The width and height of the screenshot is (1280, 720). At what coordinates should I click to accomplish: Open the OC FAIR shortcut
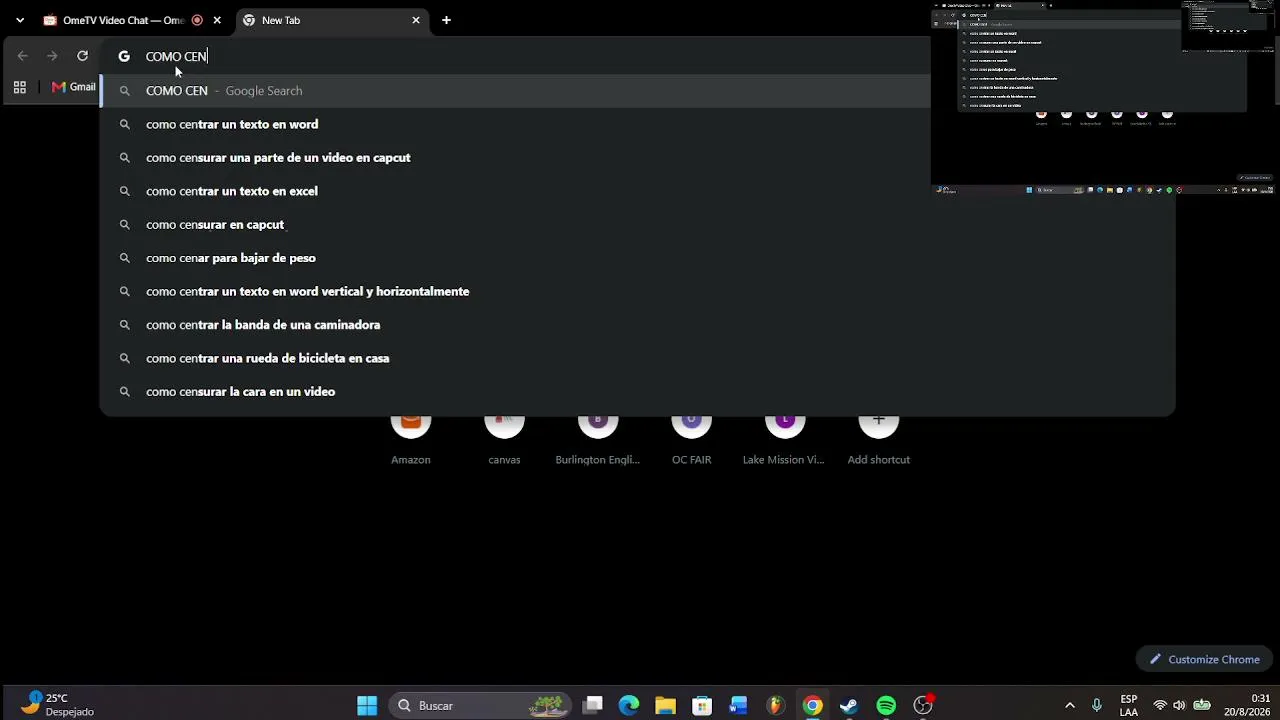(691, 438)
